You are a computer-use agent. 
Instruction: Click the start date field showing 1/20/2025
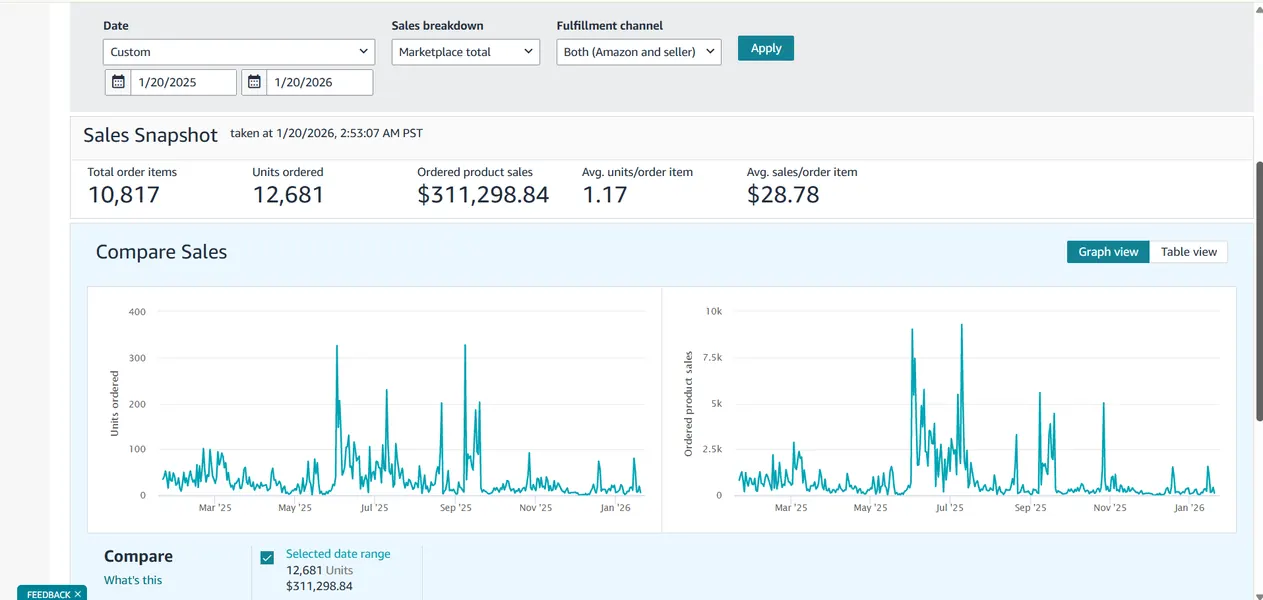tap(183, 82)
